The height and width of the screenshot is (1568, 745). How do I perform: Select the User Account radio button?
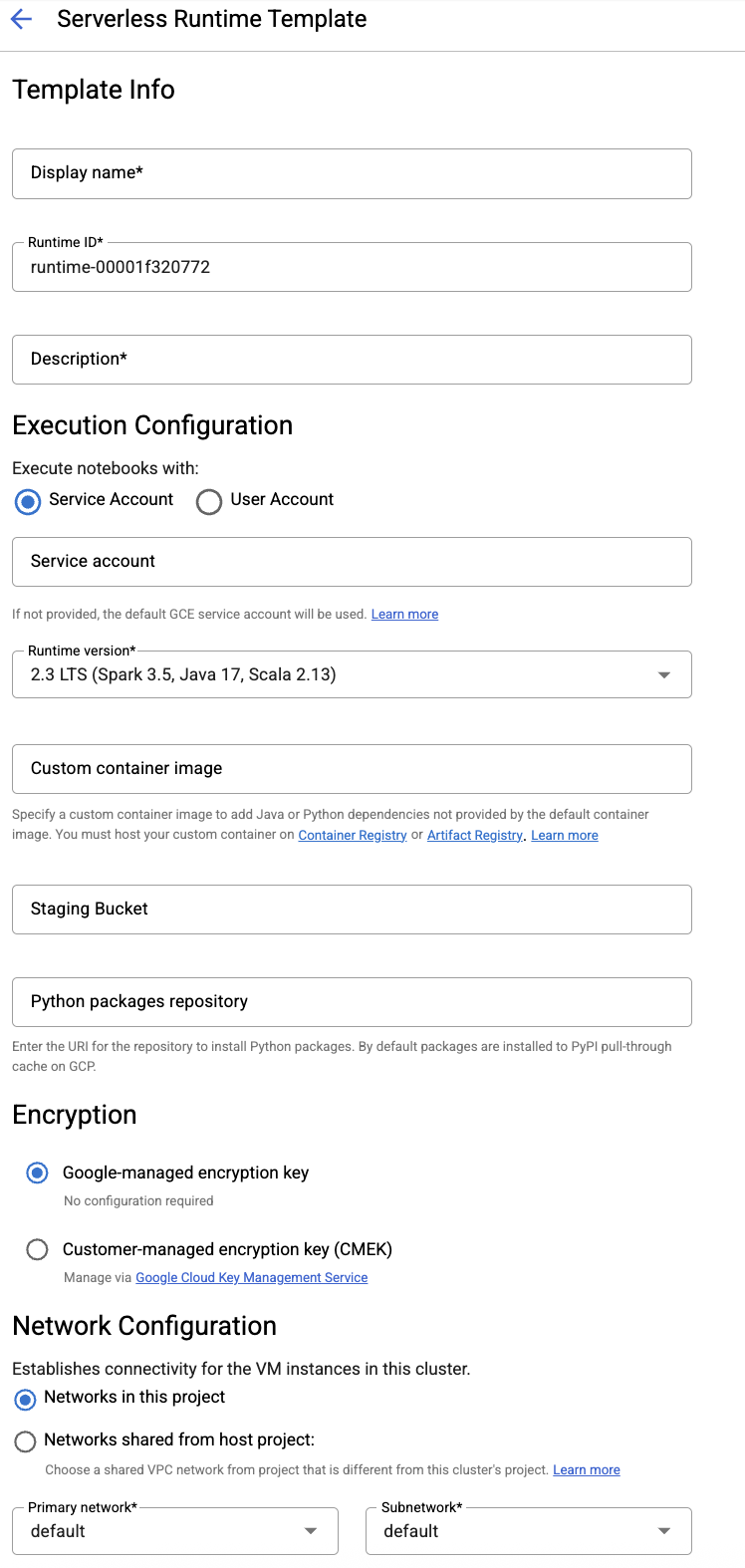[x=209, y=501]
